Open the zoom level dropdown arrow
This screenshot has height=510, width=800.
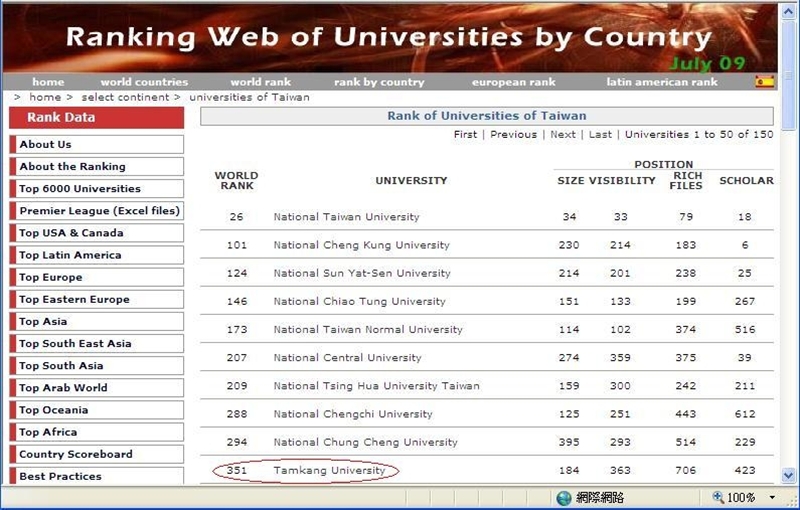[x=772, y=497]
